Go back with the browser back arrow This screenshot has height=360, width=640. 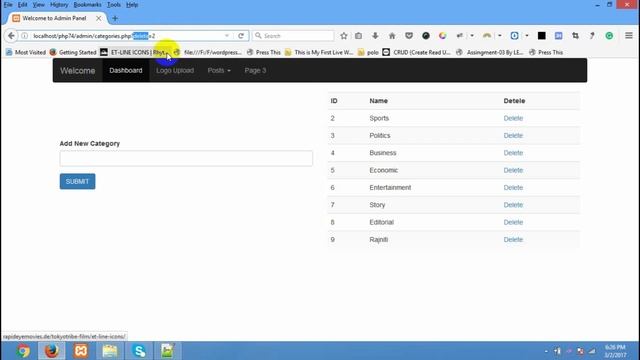11,36
